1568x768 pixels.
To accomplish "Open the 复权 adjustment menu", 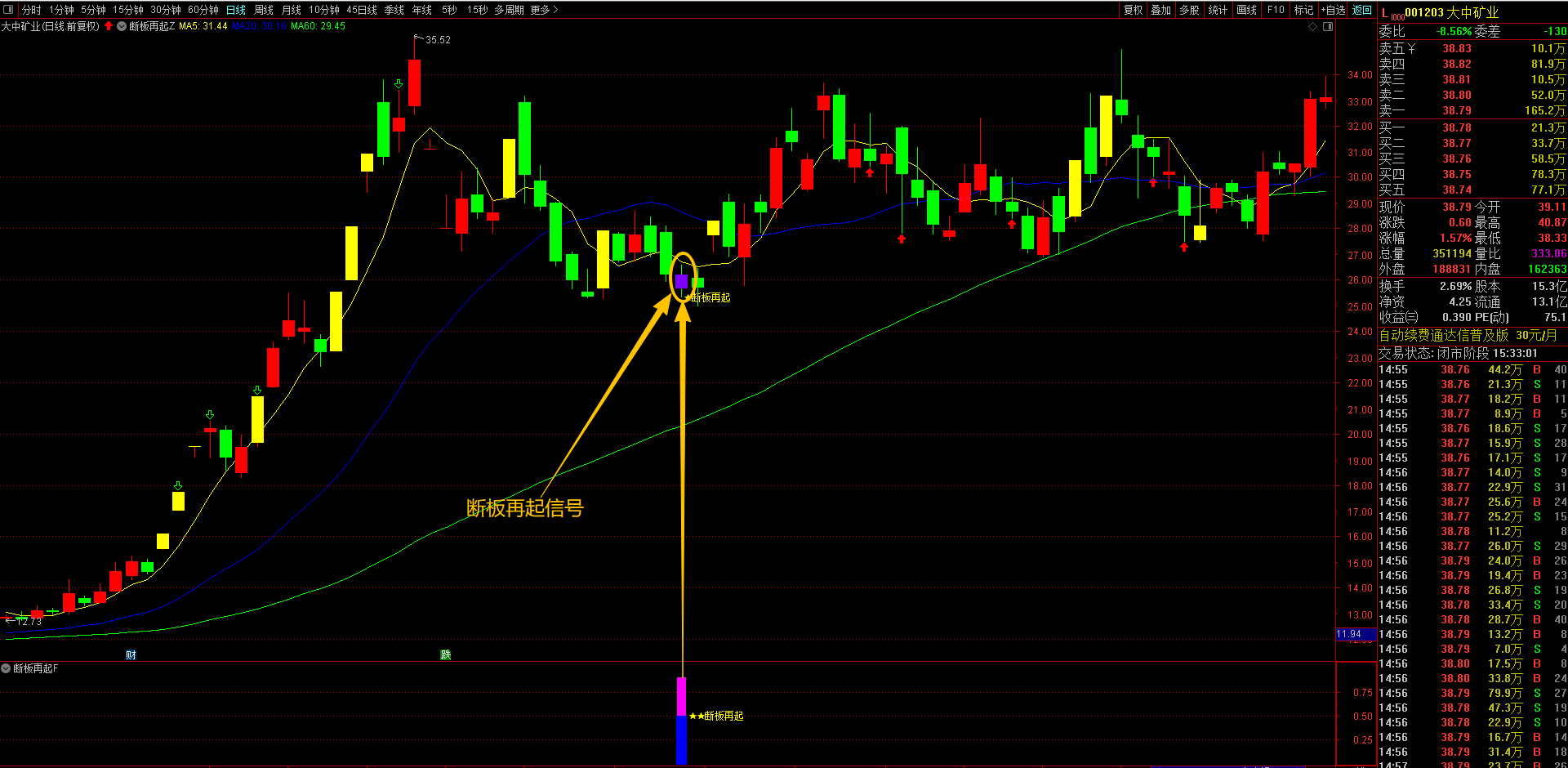I will click(1133, 10).
